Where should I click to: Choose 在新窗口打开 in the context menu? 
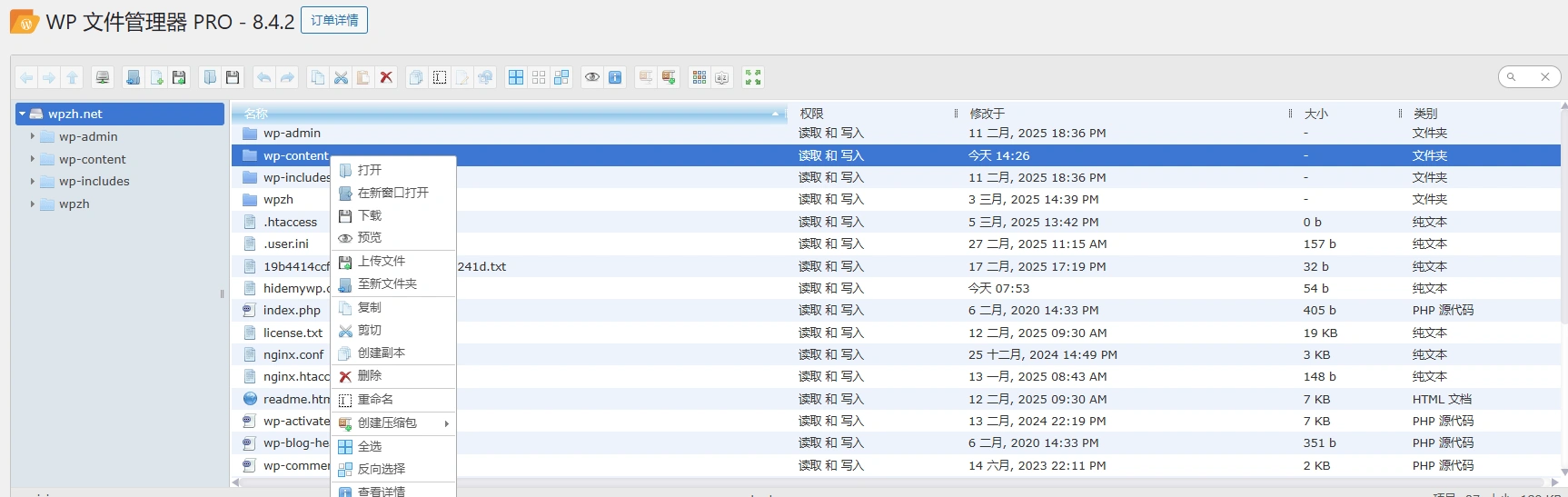coord(392,193)
